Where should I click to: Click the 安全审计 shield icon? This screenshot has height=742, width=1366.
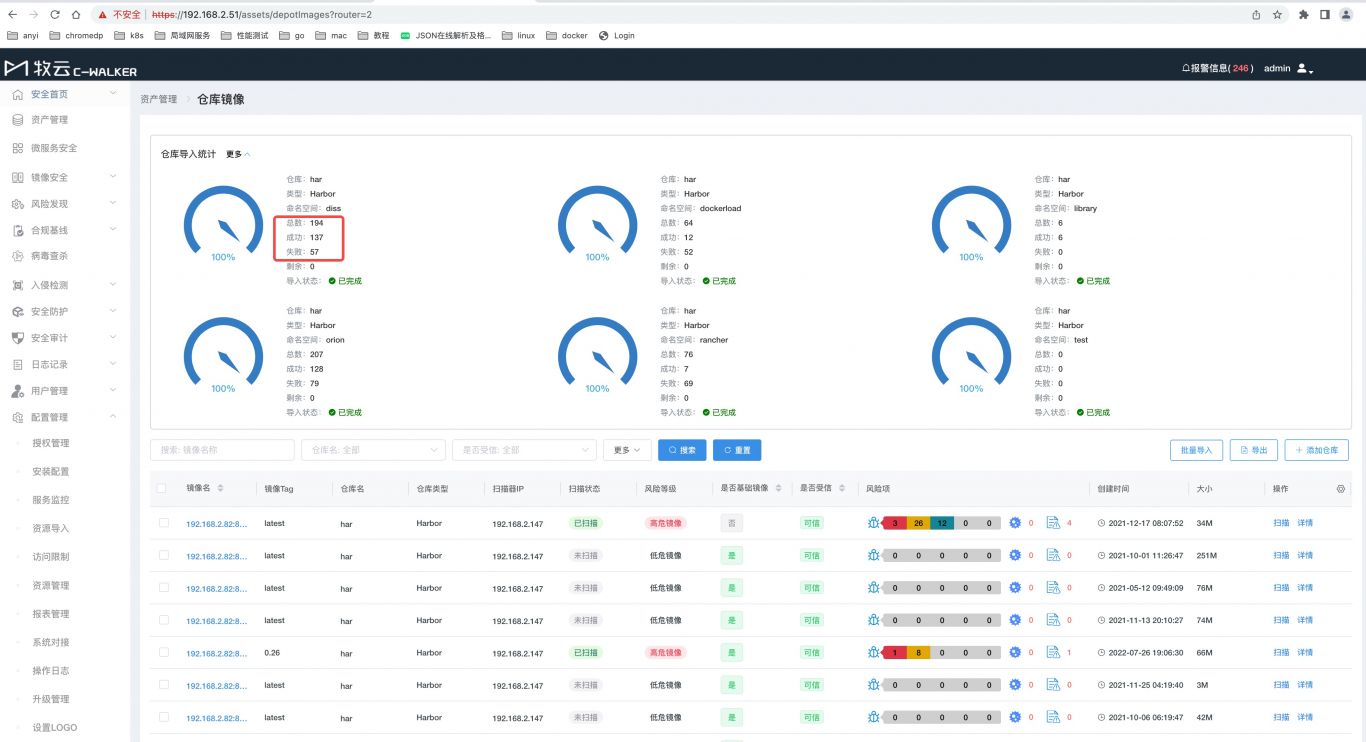click(18, 338)
